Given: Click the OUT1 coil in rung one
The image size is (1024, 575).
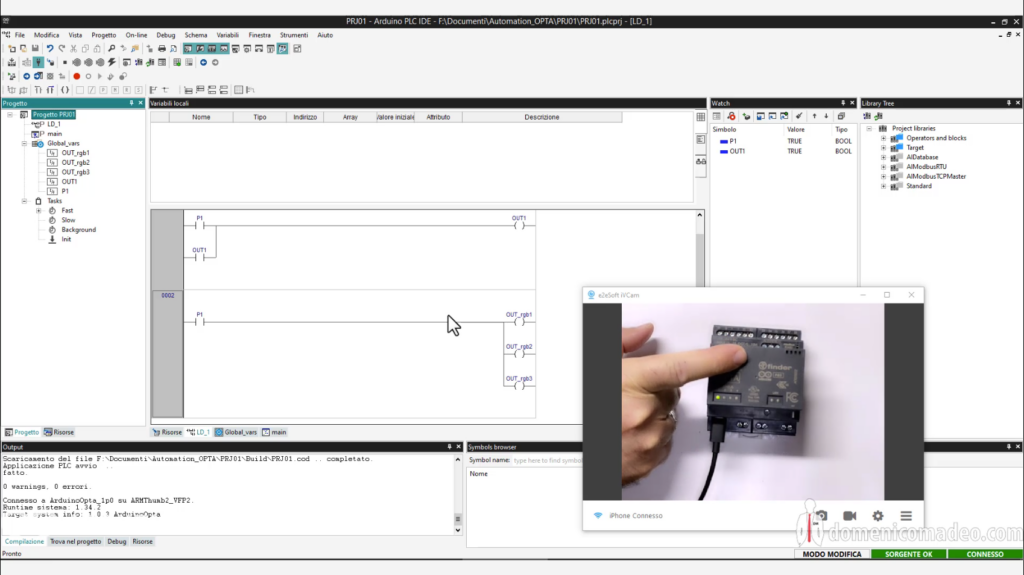Looking at the screenshot, I should point(519,225).
